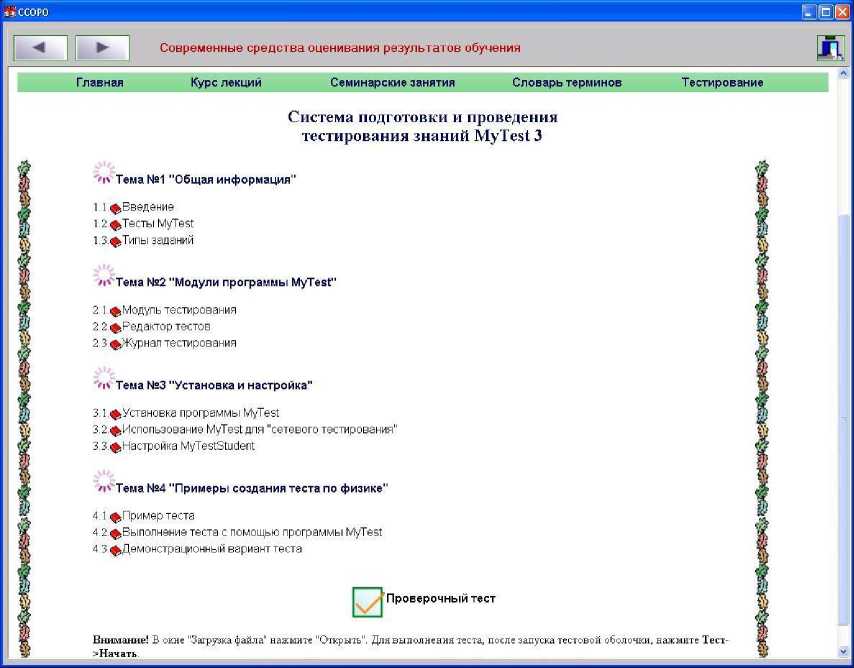
Task: Select the heading Тема №2 "Модули программы MyTest"
Action: pos(226,283)
